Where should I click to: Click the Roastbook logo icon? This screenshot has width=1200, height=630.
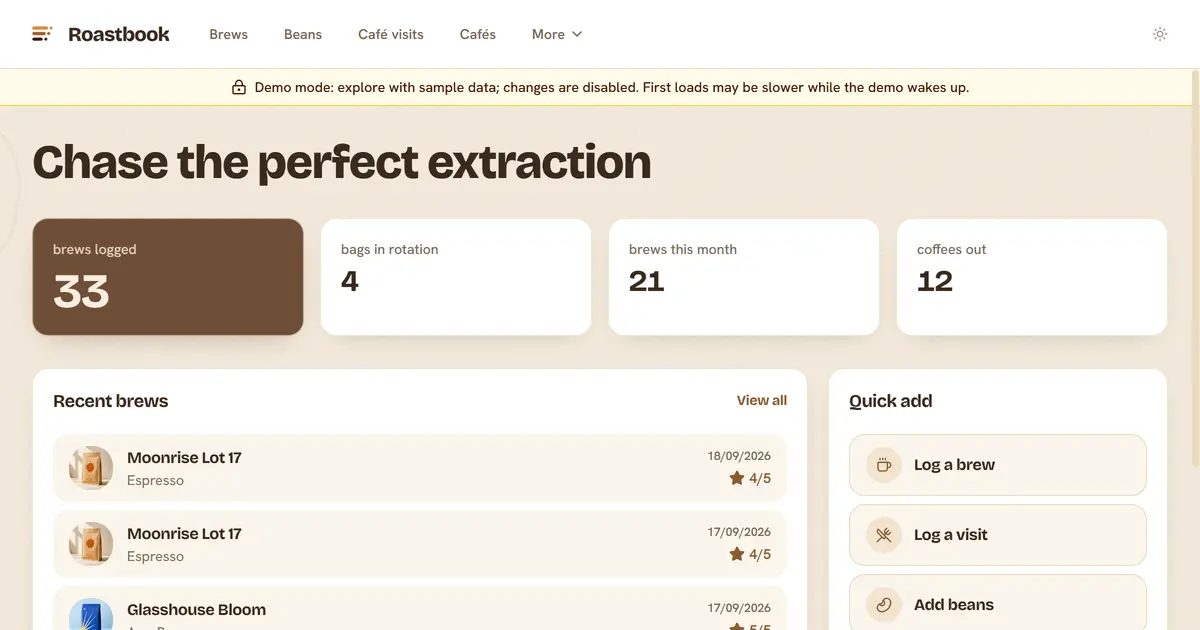[x=42, y=34]
